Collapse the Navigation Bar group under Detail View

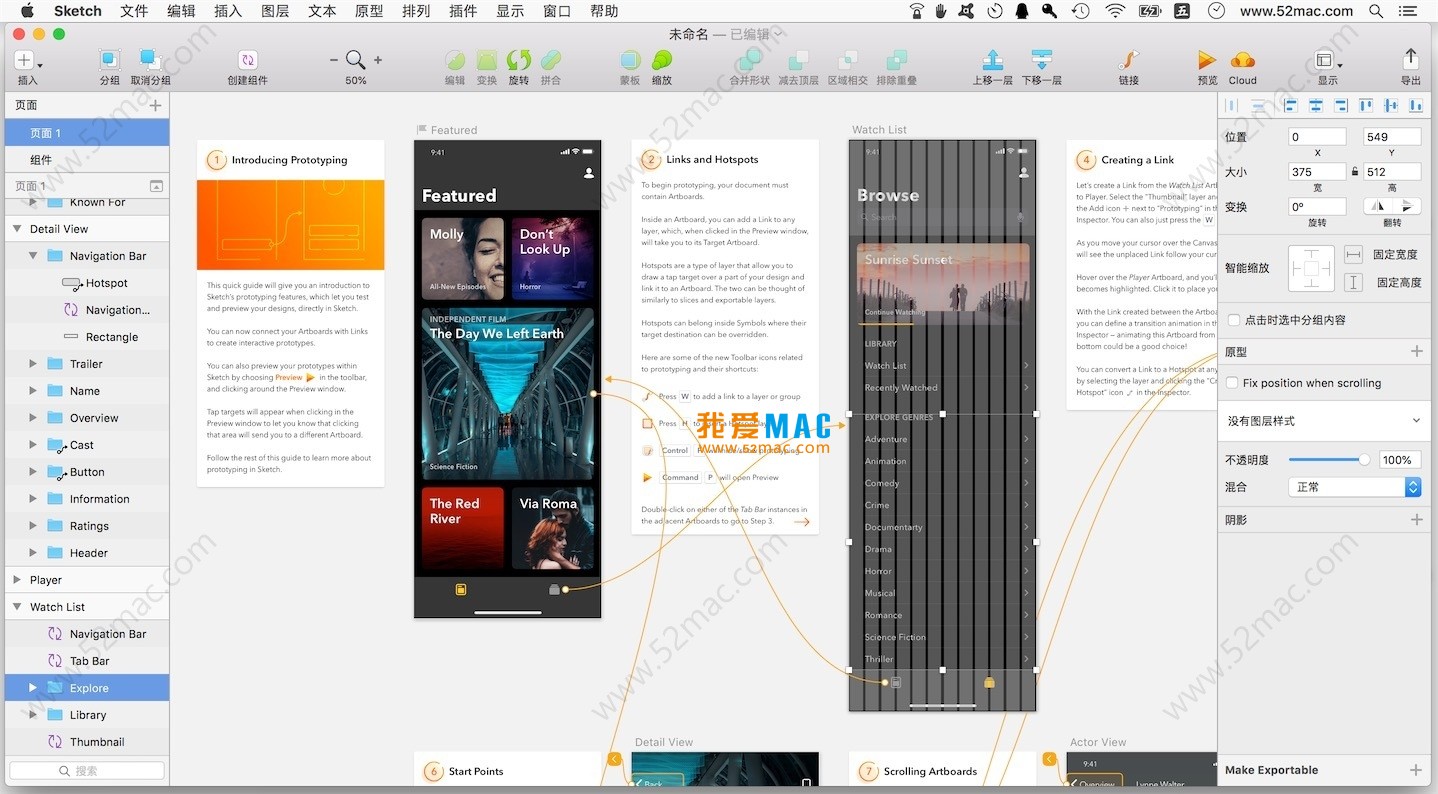pos(33,256)
